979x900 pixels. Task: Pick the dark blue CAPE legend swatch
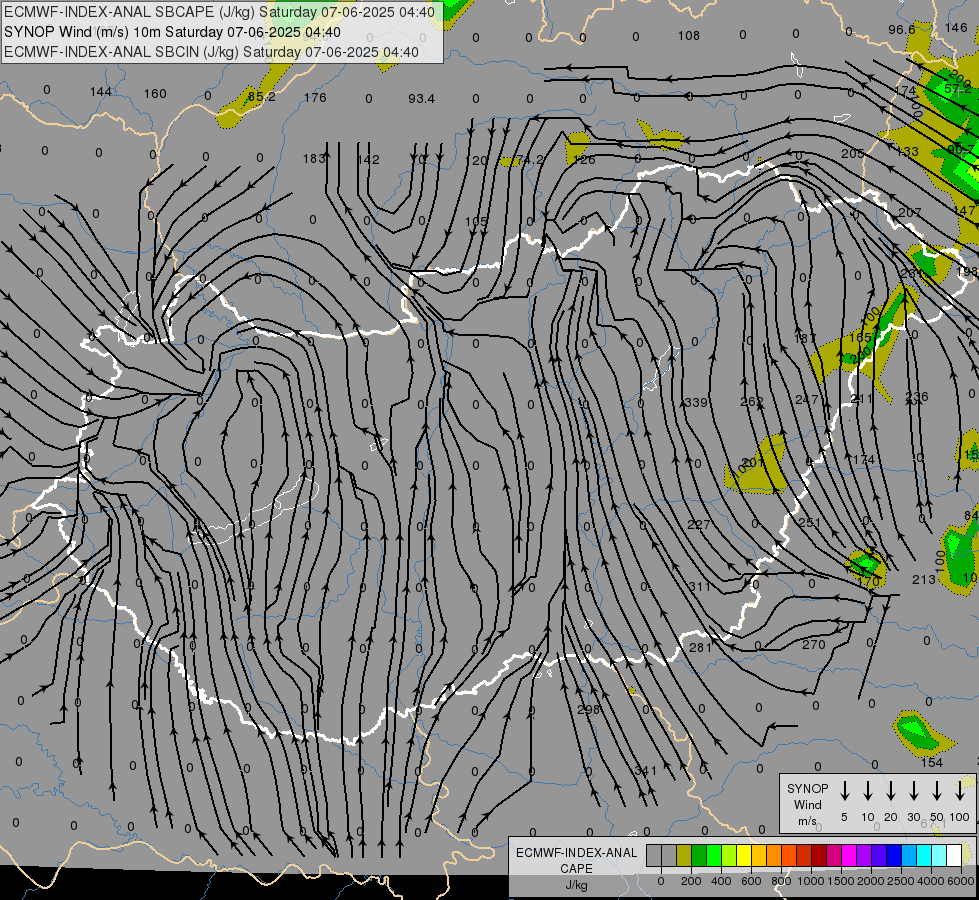point(893,856)
